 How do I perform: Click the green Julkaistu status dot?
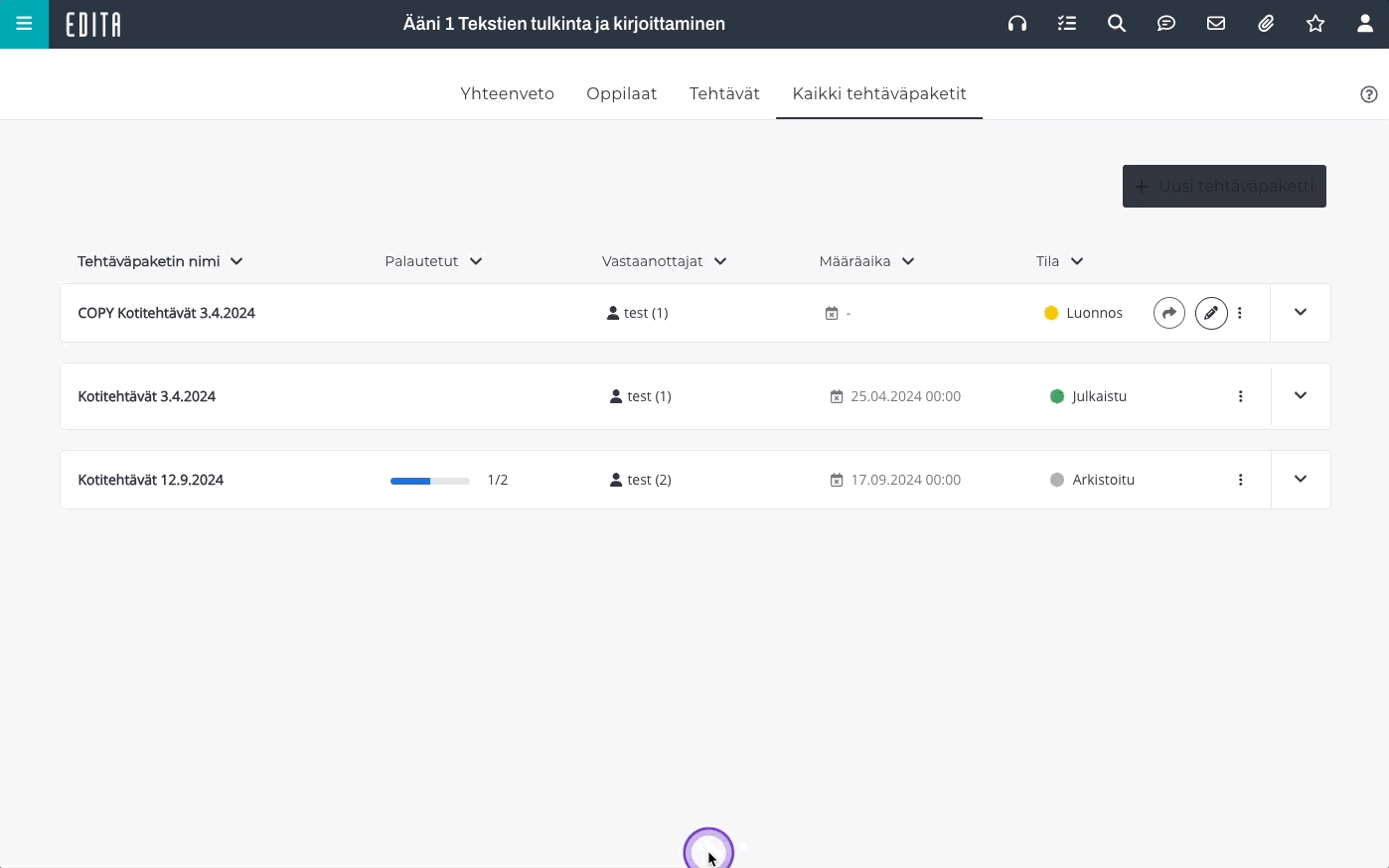(1057, 396)
